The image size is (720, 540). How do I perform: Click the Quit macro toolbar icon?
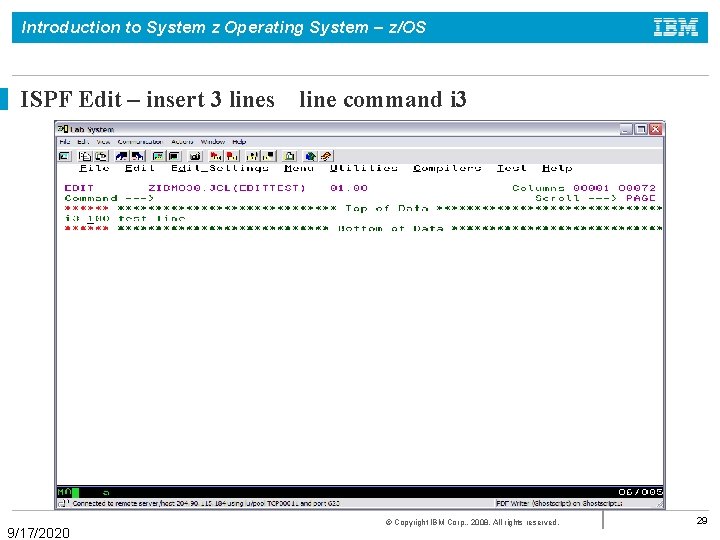pyautogui.click(x=269, y=156)
